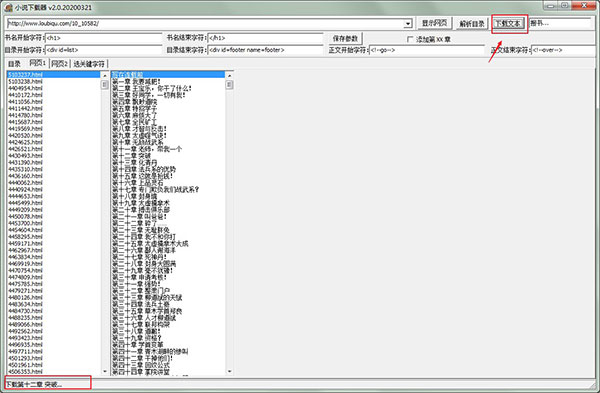Click the up arrow of file list scrollbar

point(104,75)
